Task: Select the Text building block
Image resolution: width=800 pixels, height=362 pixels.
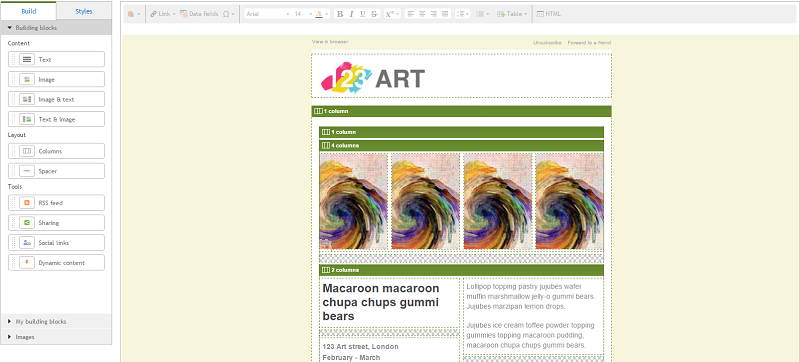Action: [57, 59]
